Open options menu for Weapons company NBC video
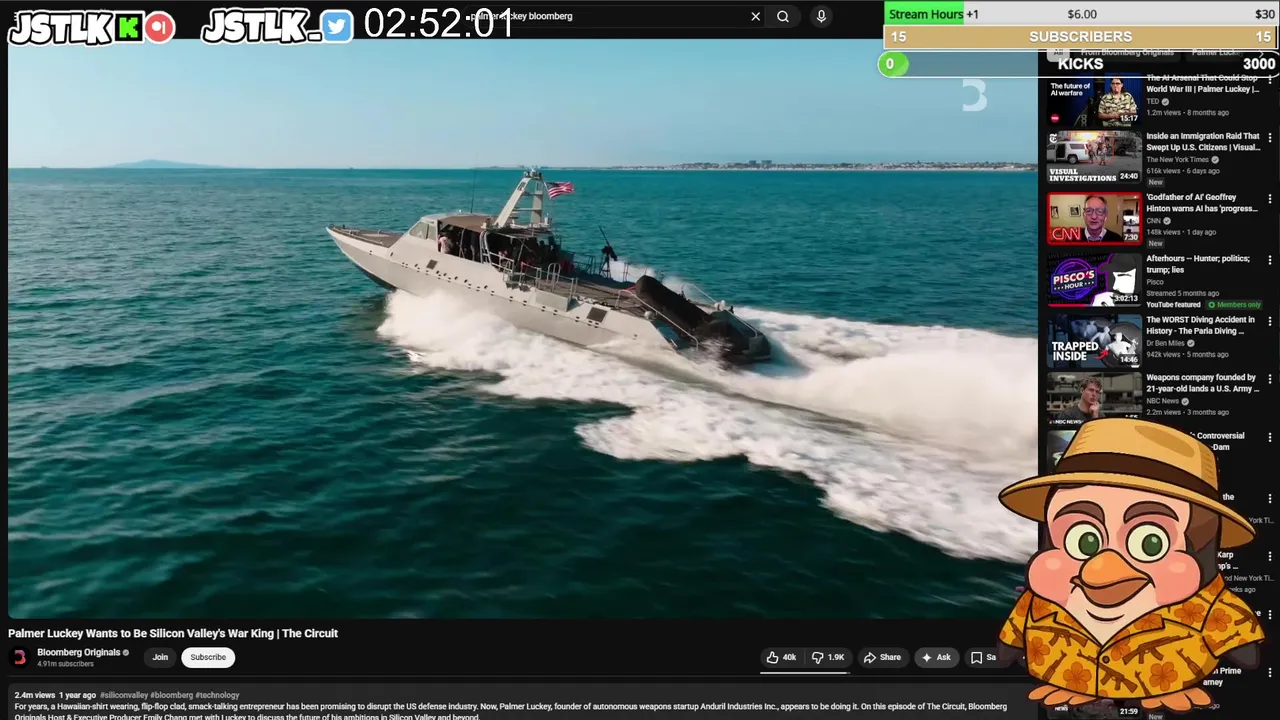This screenshot has width=1280, height=720. click(x=1270, y=379)
